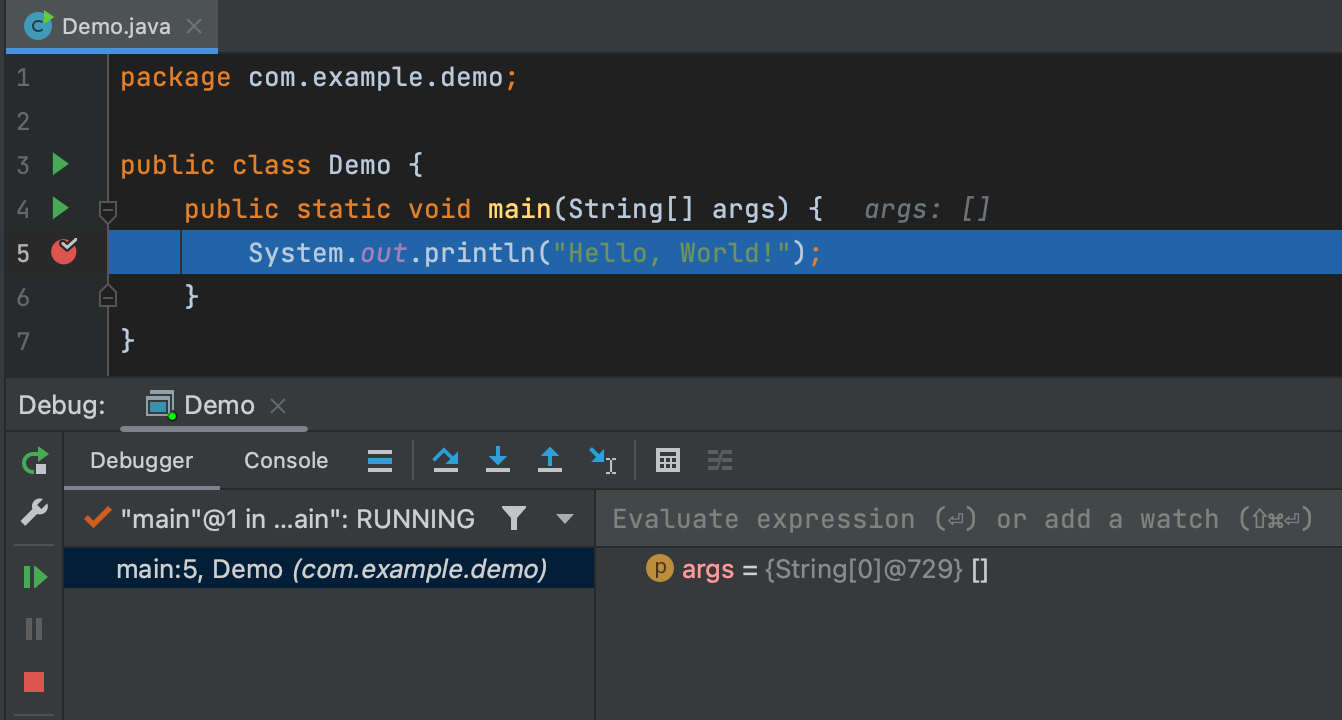Viewport: 1342px width, 720px height.
Task: Click the Step Out arrow icon
Action: click(549, 460)
